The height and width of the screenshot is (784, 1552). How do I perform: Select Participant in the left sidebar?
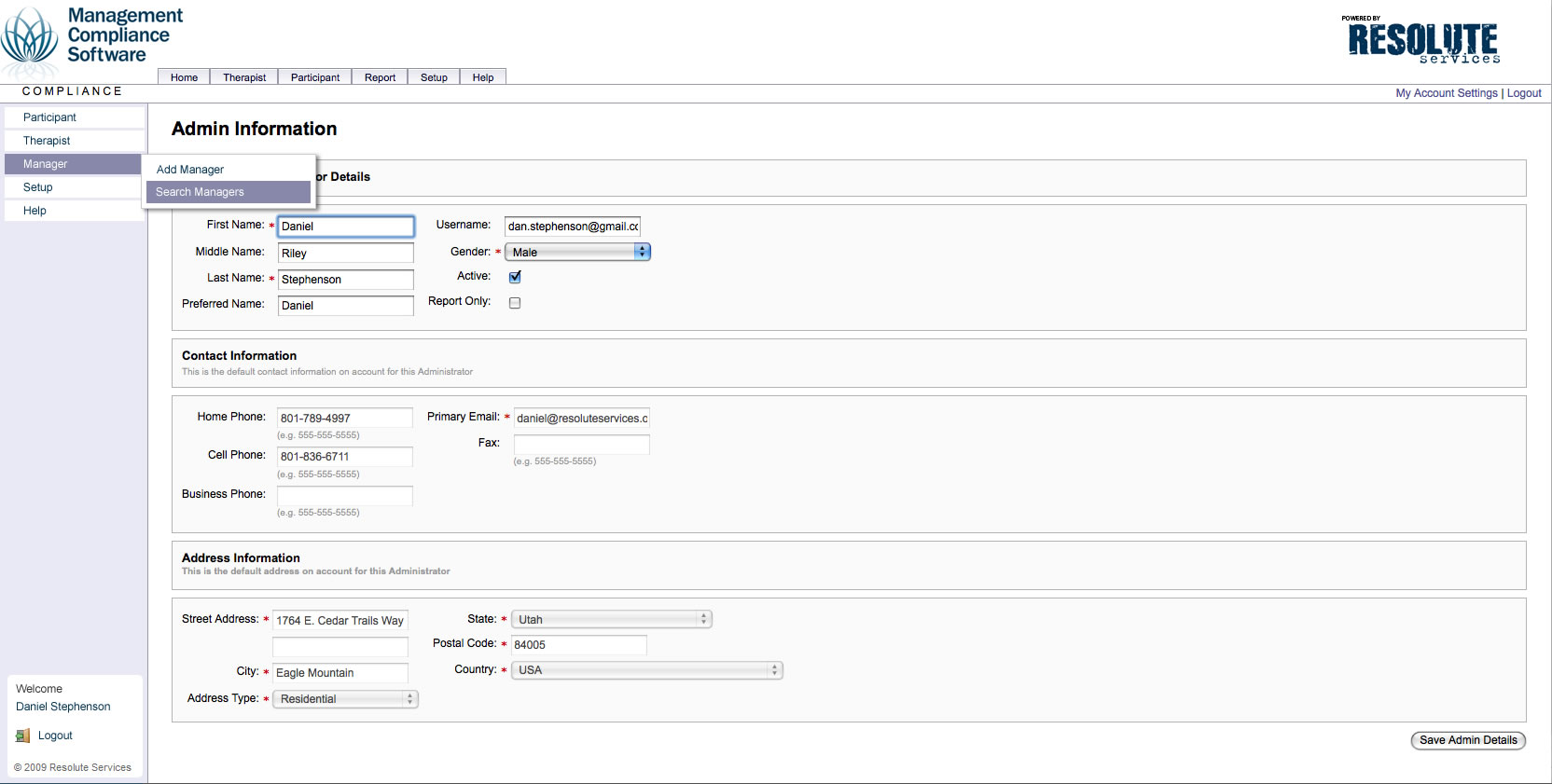tap(74, 117)
